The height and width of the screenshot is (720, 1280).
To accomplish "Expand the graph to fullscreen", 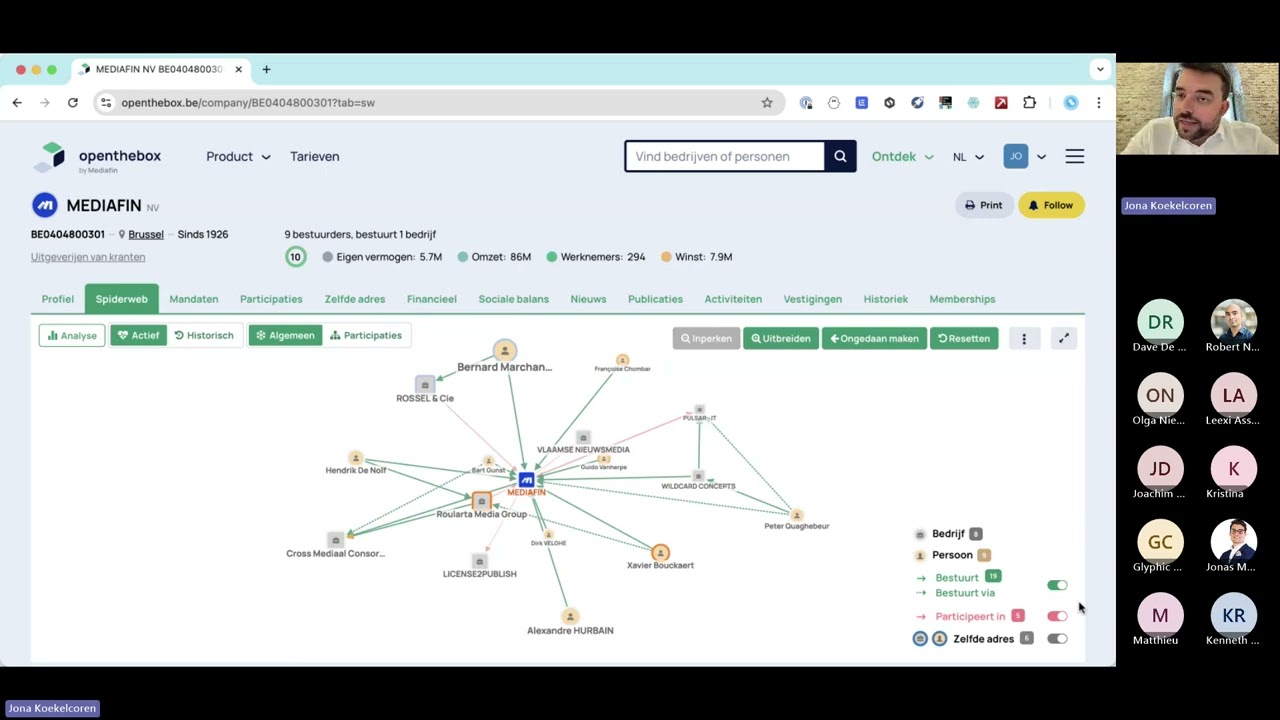I will 1064,338.
